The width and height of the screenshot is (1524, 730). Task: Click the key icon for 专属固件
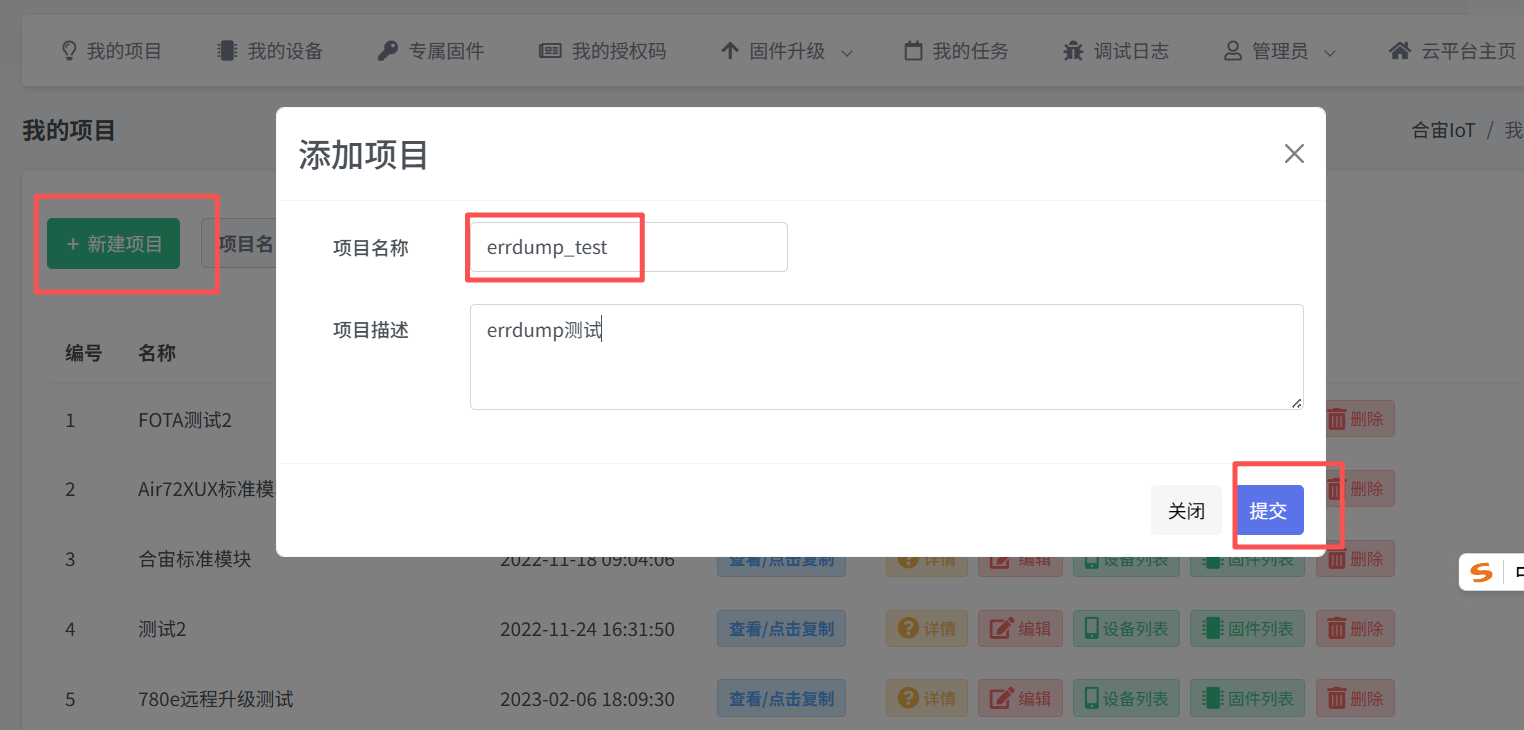(x=388, y=51)
